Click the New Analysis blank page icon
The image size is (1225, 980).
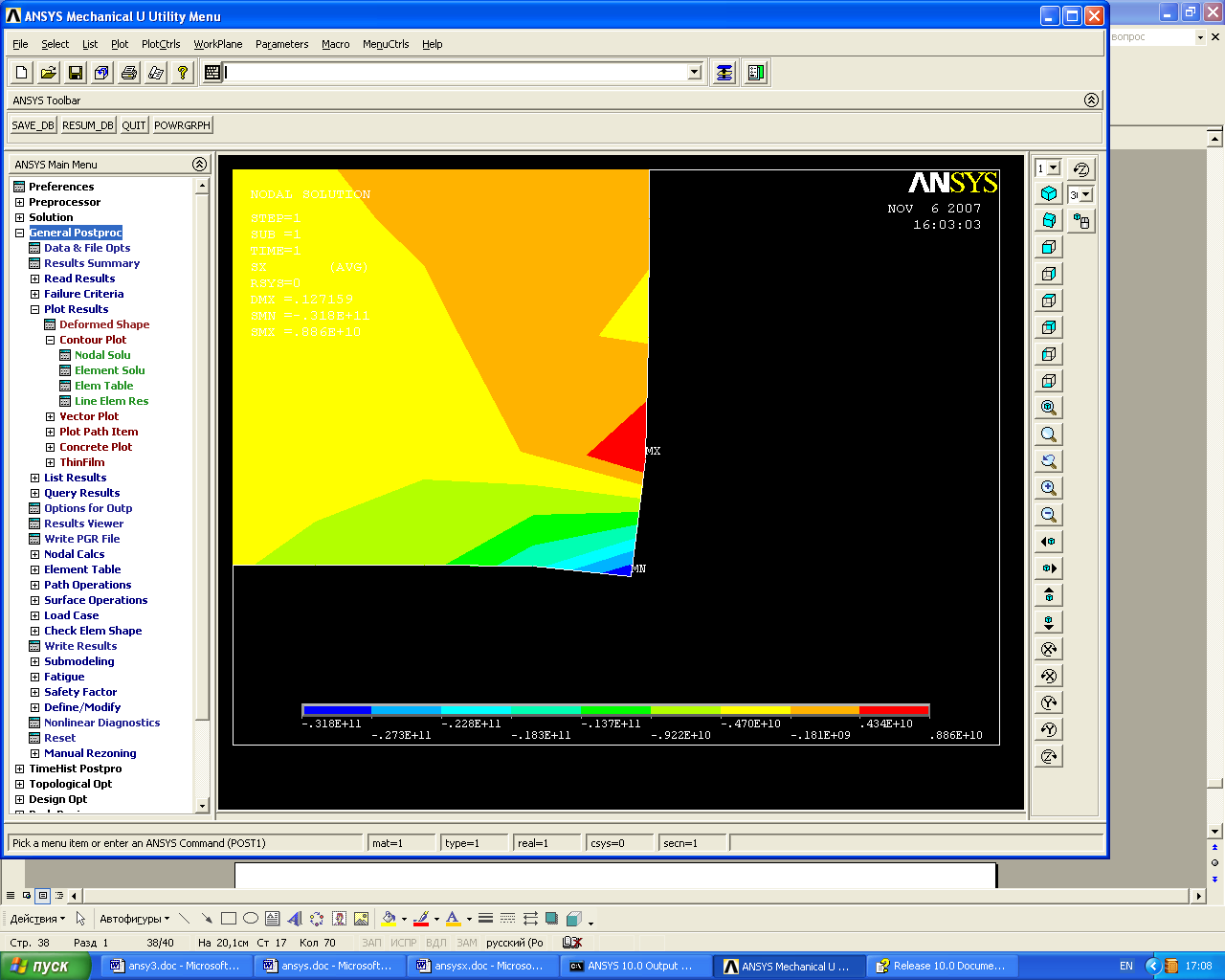point(22,73)
